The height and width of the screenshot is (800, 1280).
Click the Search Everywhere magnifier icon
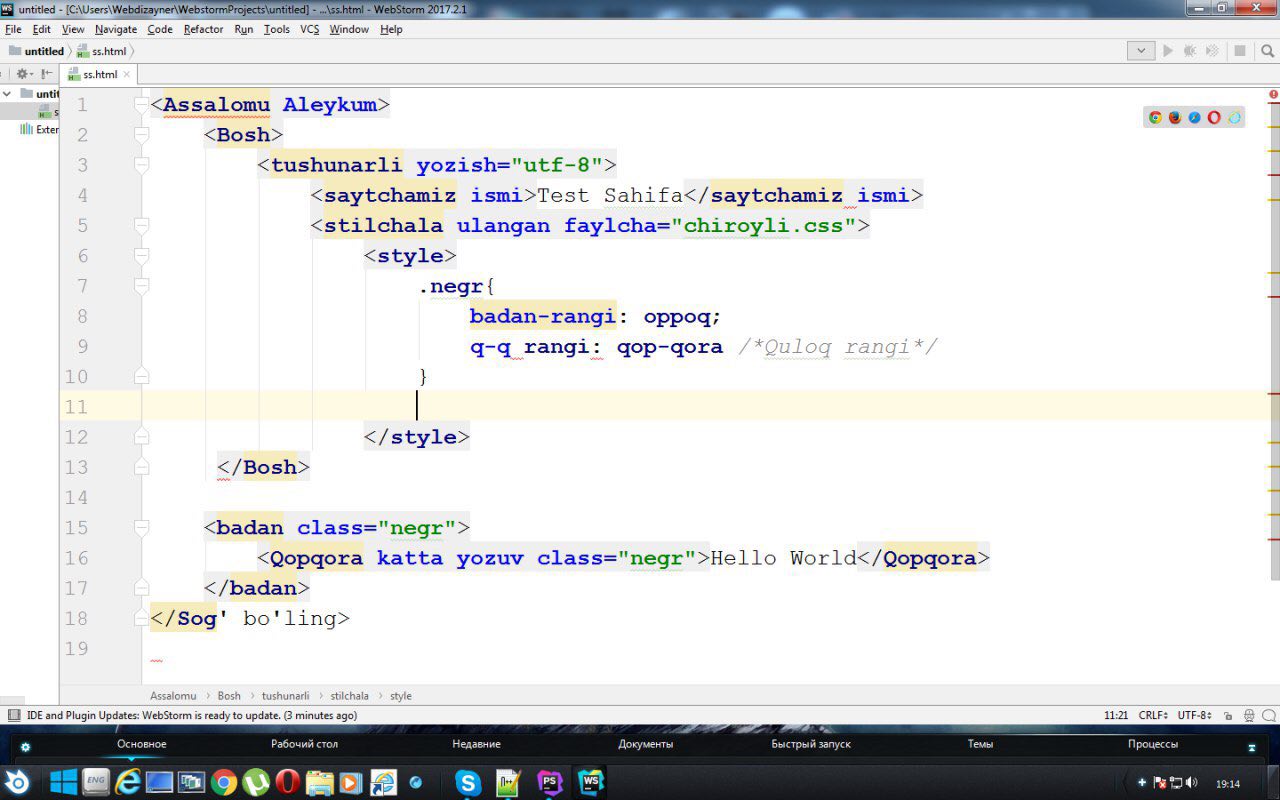(1268, 50)
